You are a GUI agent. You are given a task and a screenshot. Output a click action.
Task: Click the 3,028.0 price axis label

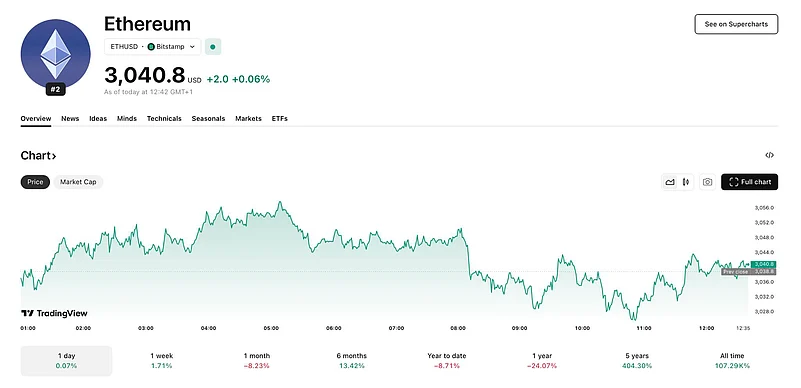pyautogui.click(x=764, y=311)
